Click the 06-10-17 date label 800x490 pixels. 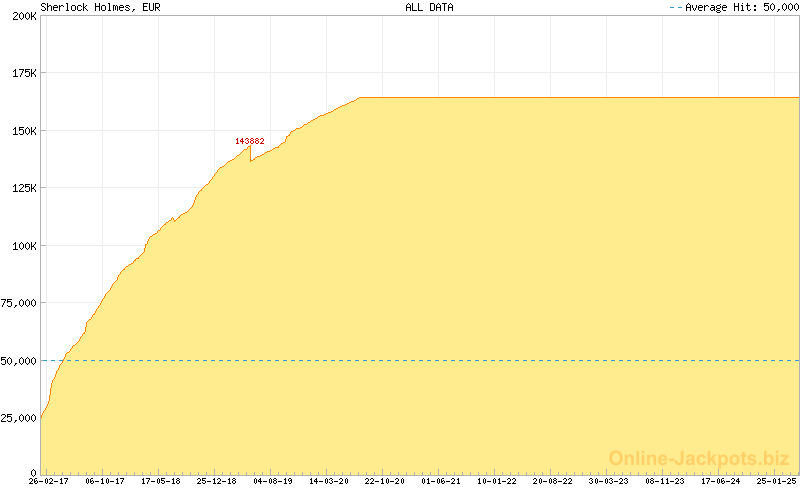pyautogui.click(x=104, y=481)
